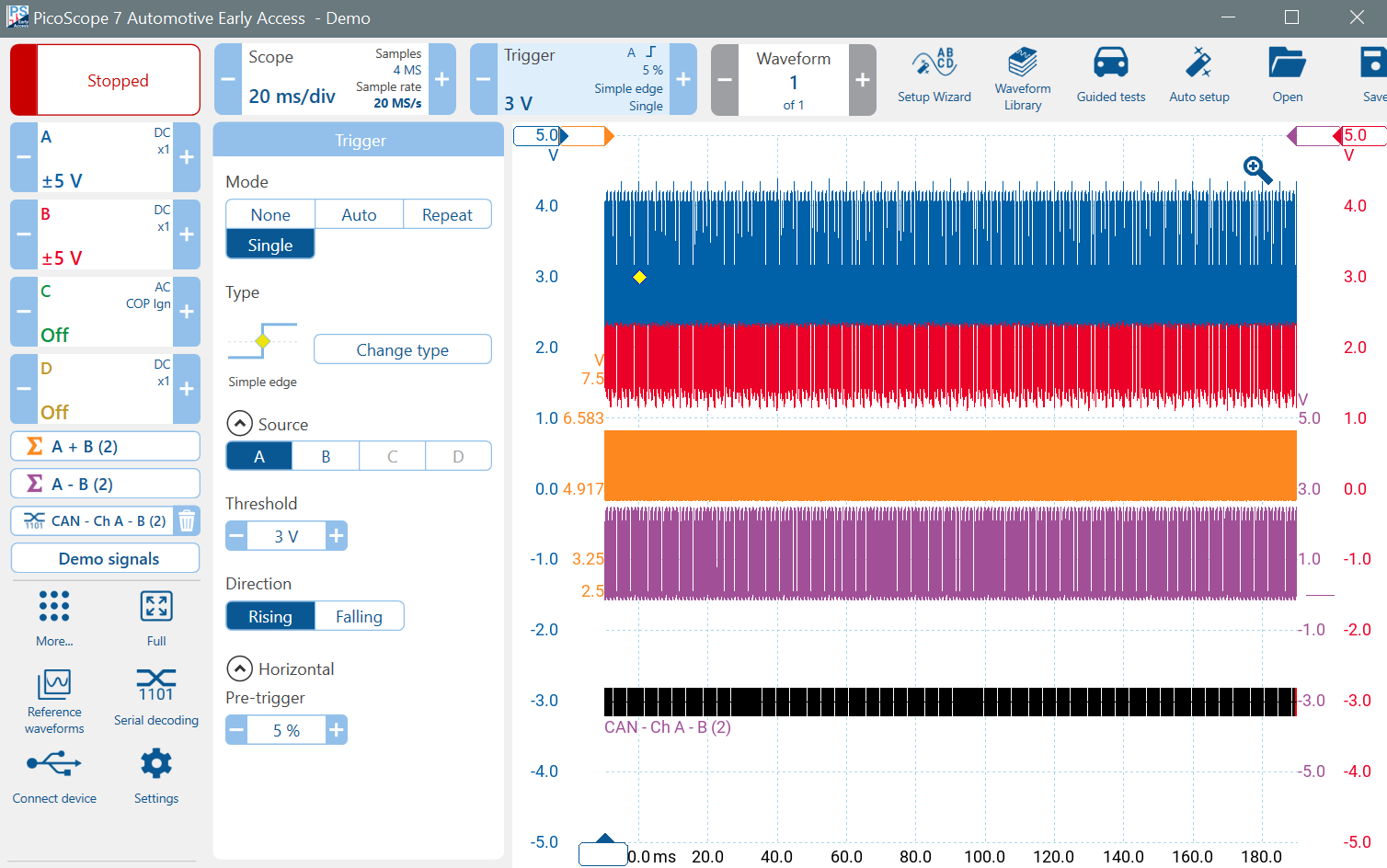Open channel C options panel
Screen dimensions: 1387x868
[x=105, y=312]
